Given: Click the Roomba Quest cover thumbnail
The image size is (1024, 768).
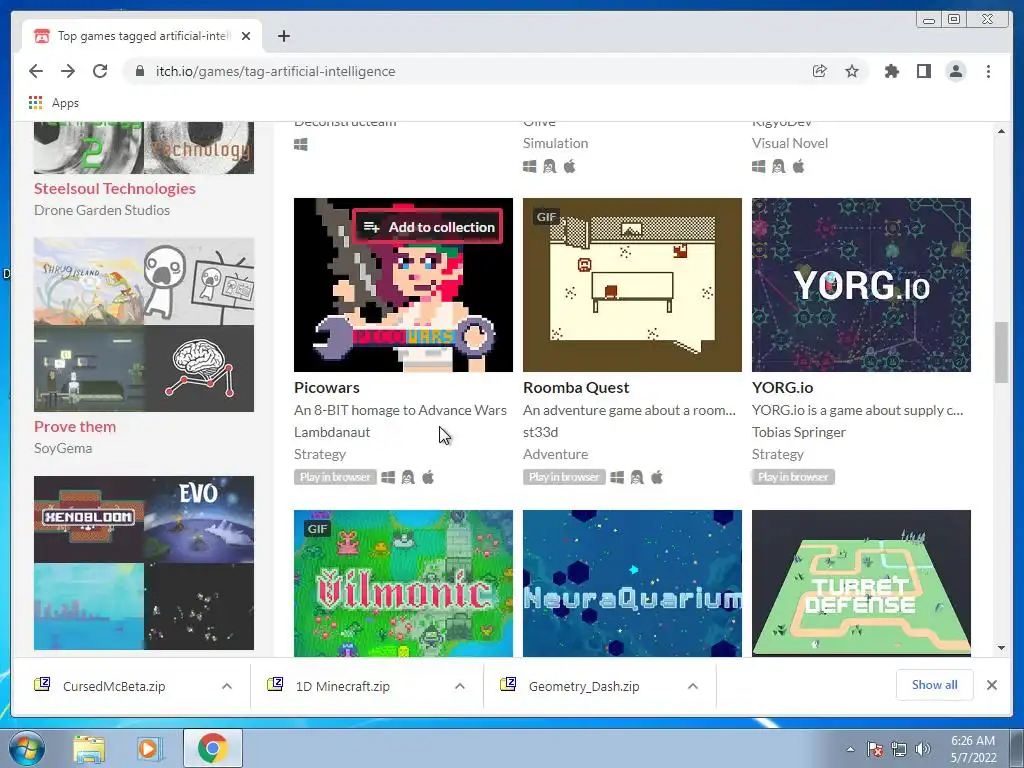Looking at the screenshot, I should 632,285.
